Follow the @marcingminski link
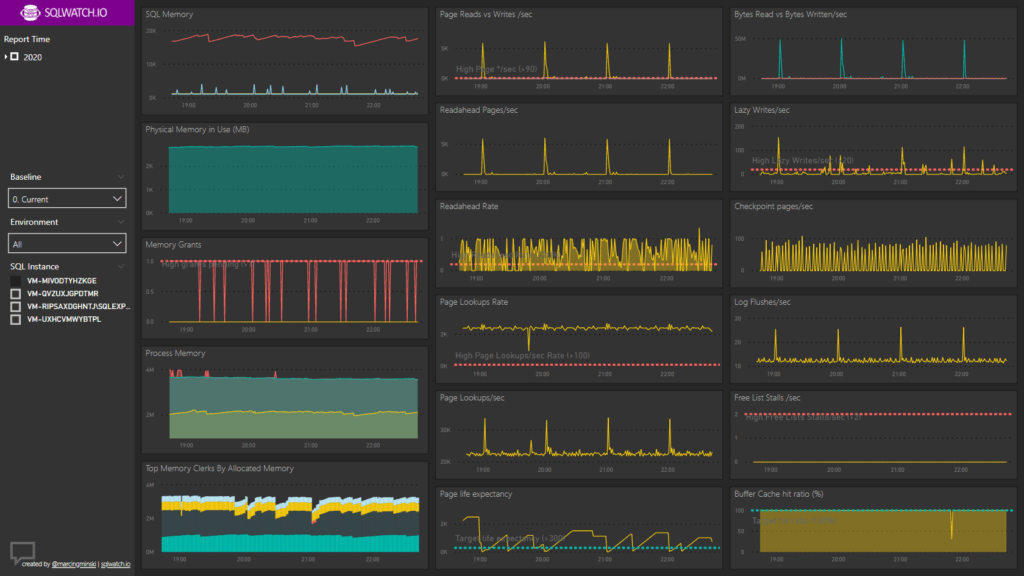Screen dimensions: 1024x576 coord(74,564)
